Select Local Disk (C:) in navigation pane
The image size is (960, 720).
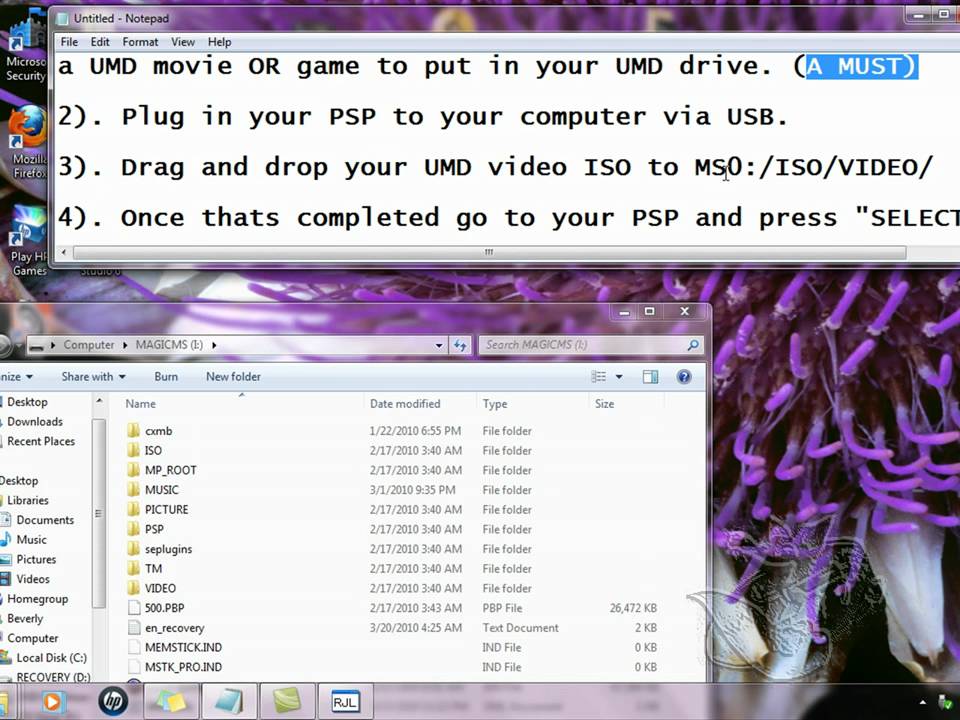click(x=51, y=658)
